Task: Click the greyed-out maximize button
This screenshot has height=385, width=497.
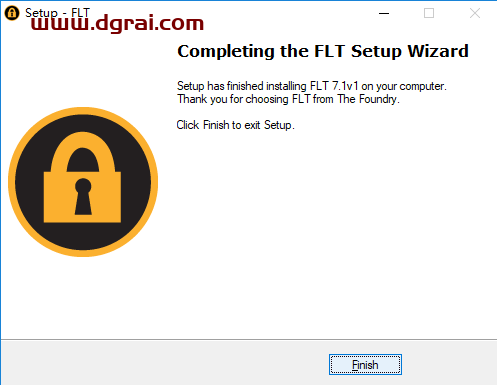Action: point(429,13)
